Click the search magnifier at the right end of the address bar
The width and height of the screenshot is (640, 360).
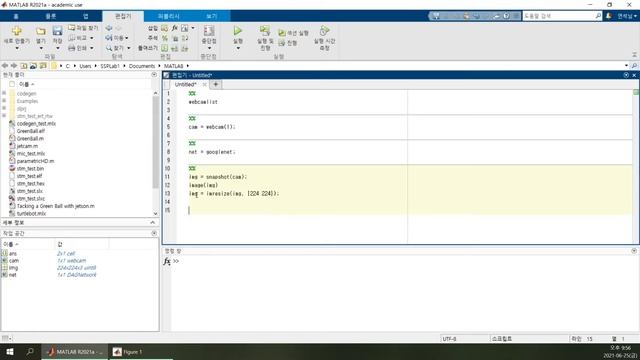tap(634, 66)
